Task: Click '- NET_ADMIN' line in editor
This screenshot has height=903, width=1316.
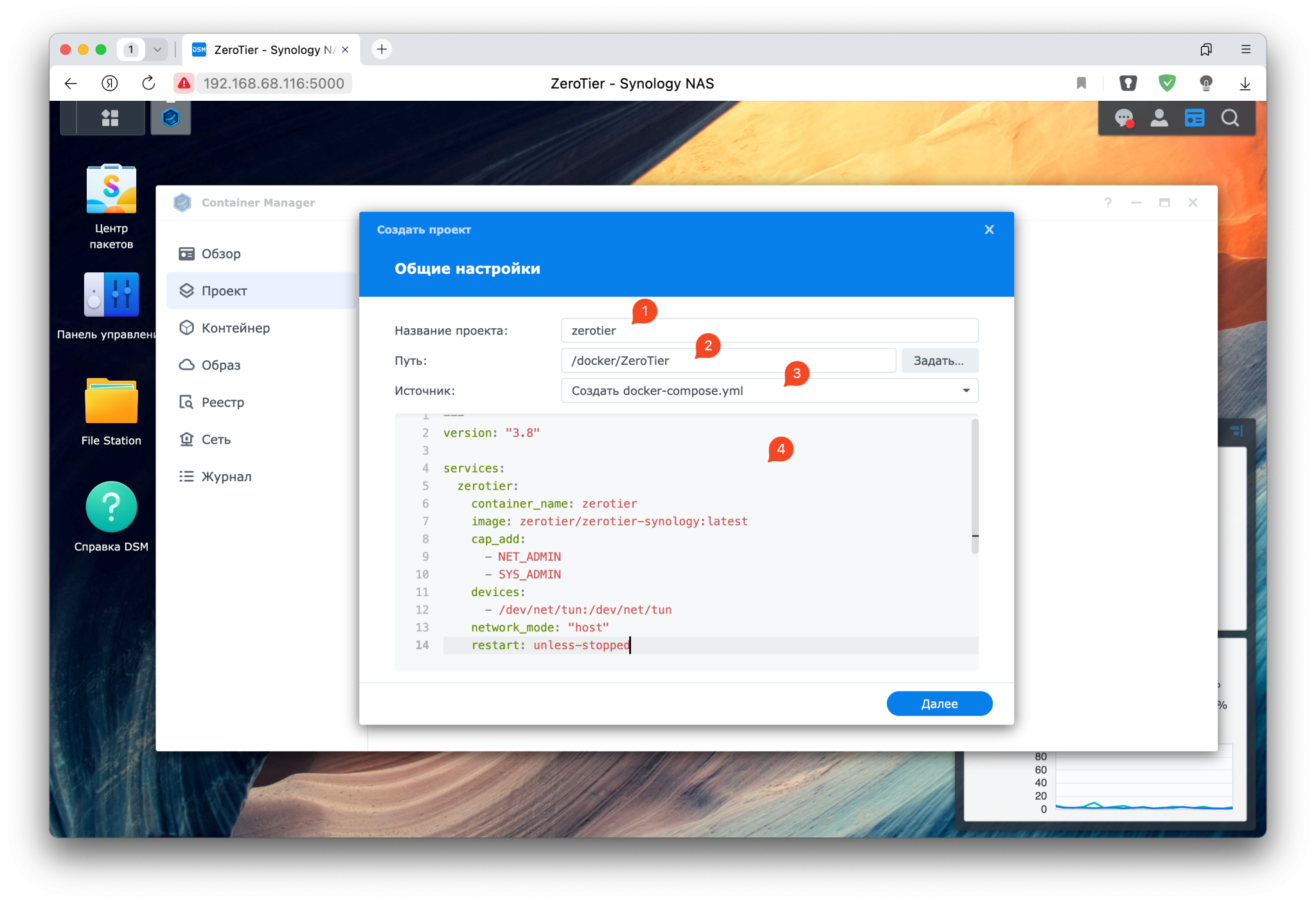Action: [x=523, y=557]
